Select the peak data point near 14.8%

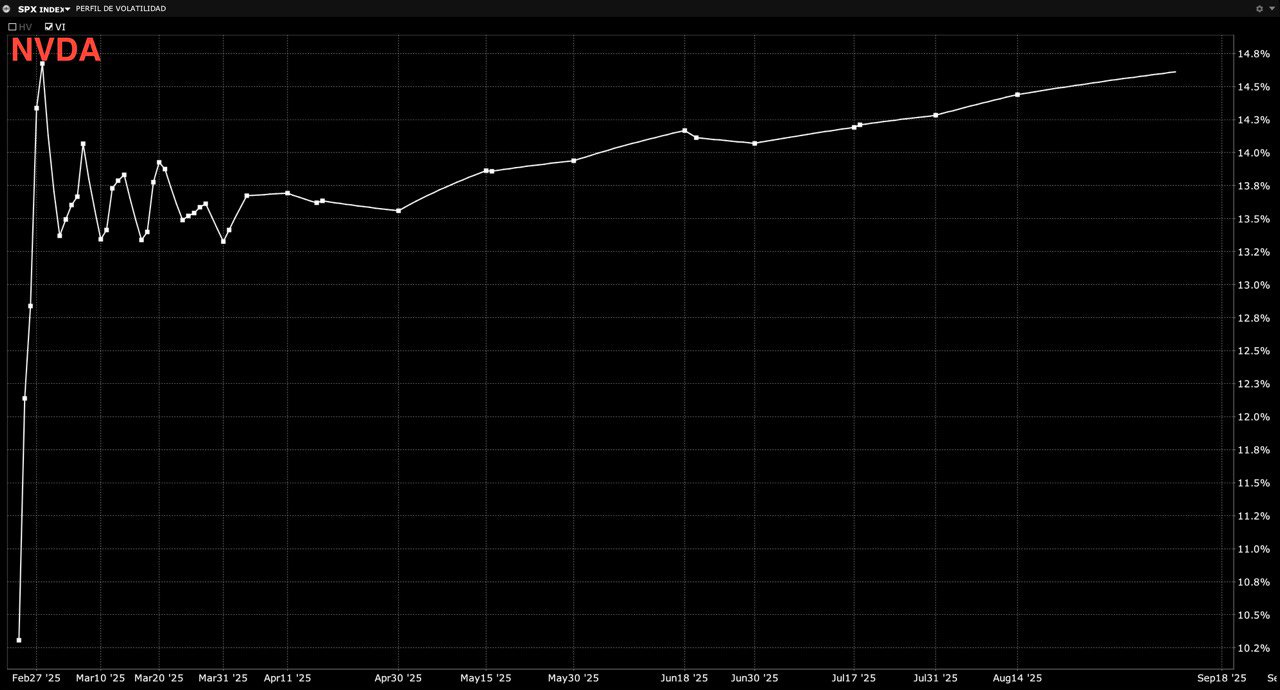coord(42,64)
